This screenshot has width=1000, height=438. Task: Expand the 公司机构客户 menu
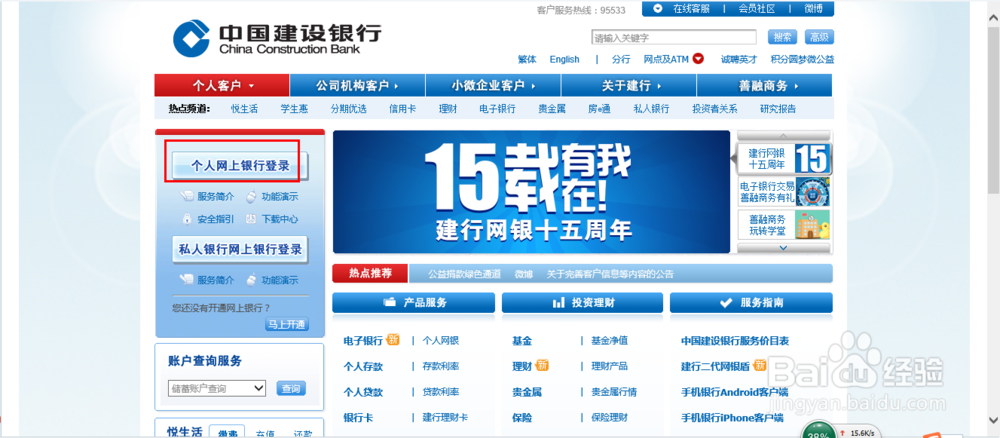[357, 85]
